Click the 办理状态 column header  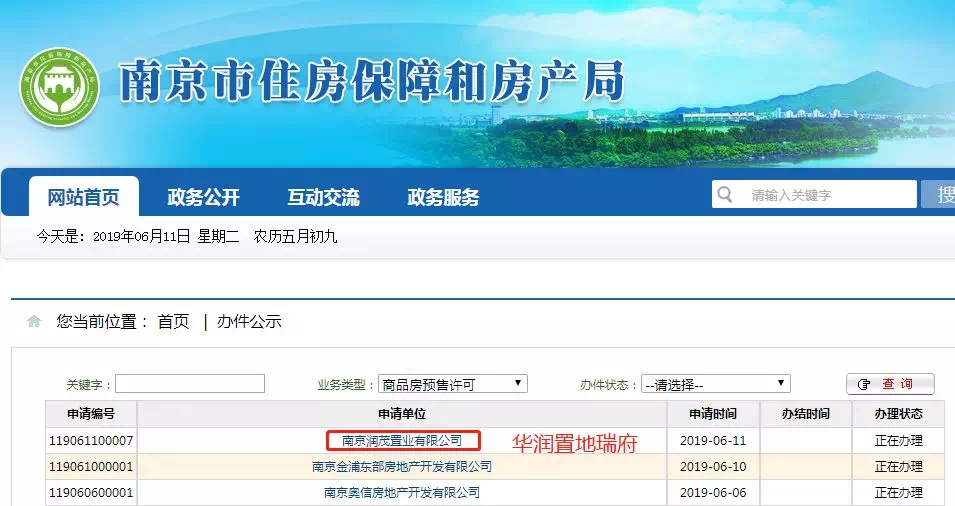point(898,414)
